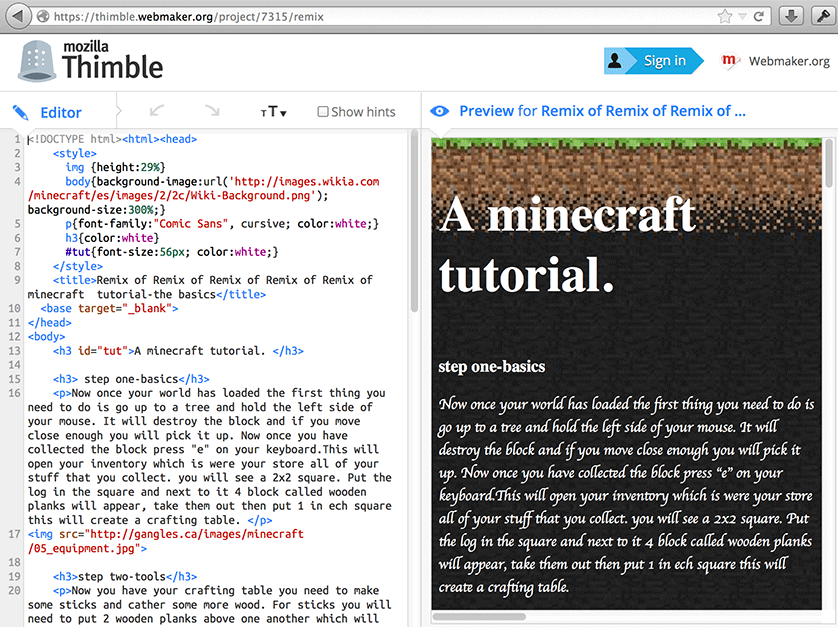
Task: Click the 'A minecraft tutorial.' preview heading
Action: click(568, 243)
